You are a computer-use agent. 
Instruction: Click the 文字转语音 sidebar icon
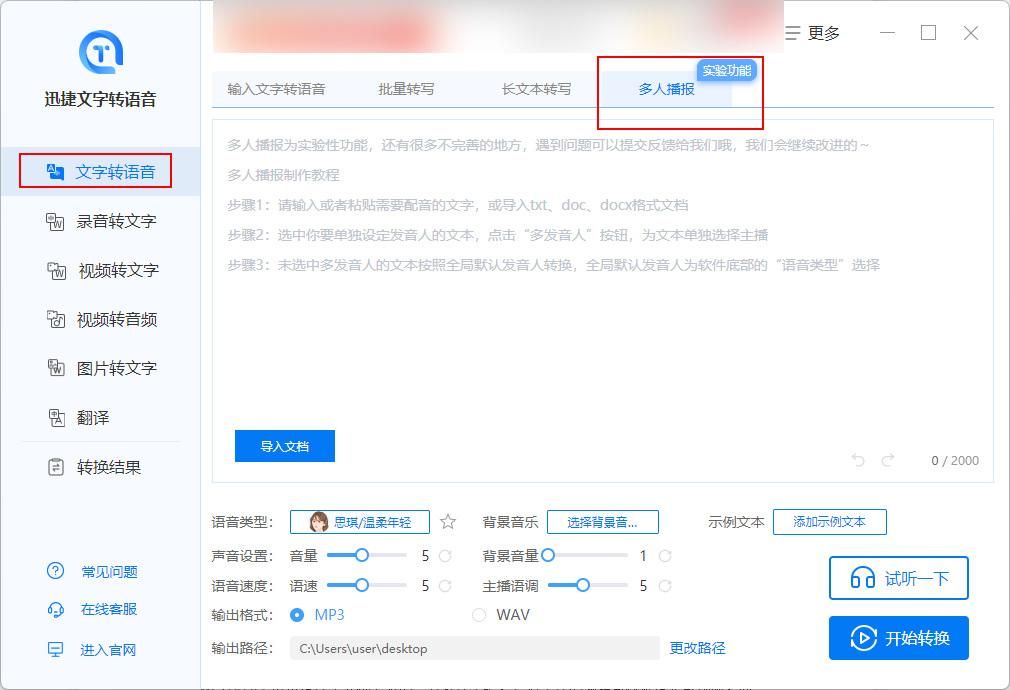(55, 172)
